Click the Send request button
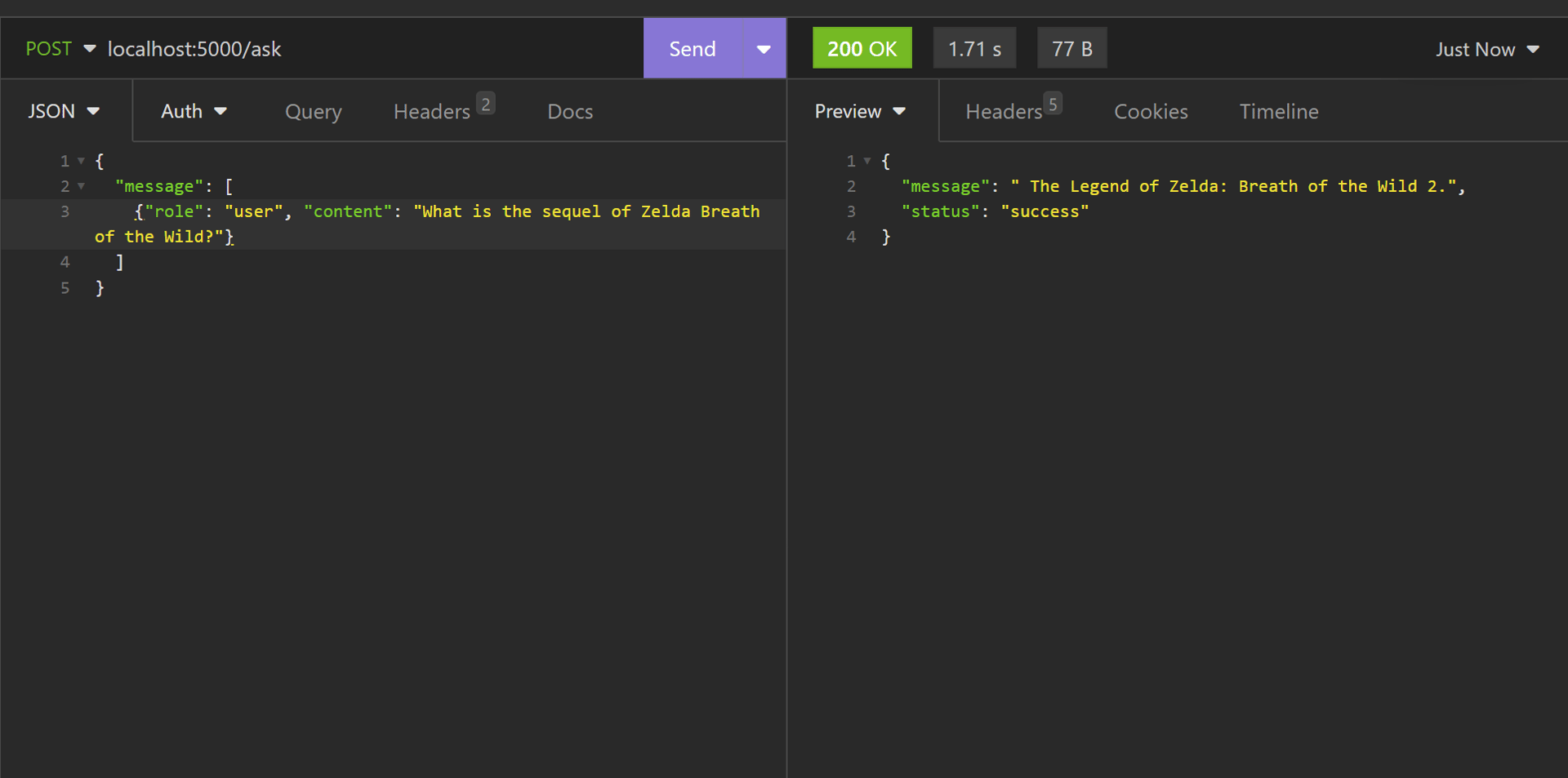Image resolution: width=1568 pixels, height=778 pixels. (x=693, y=49)
